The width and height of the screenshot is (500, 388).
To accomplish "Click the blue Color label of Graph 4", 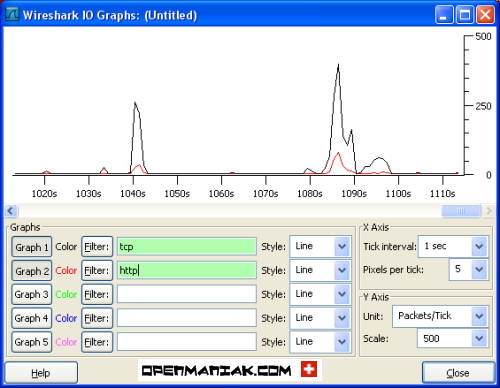I will 66,318.
